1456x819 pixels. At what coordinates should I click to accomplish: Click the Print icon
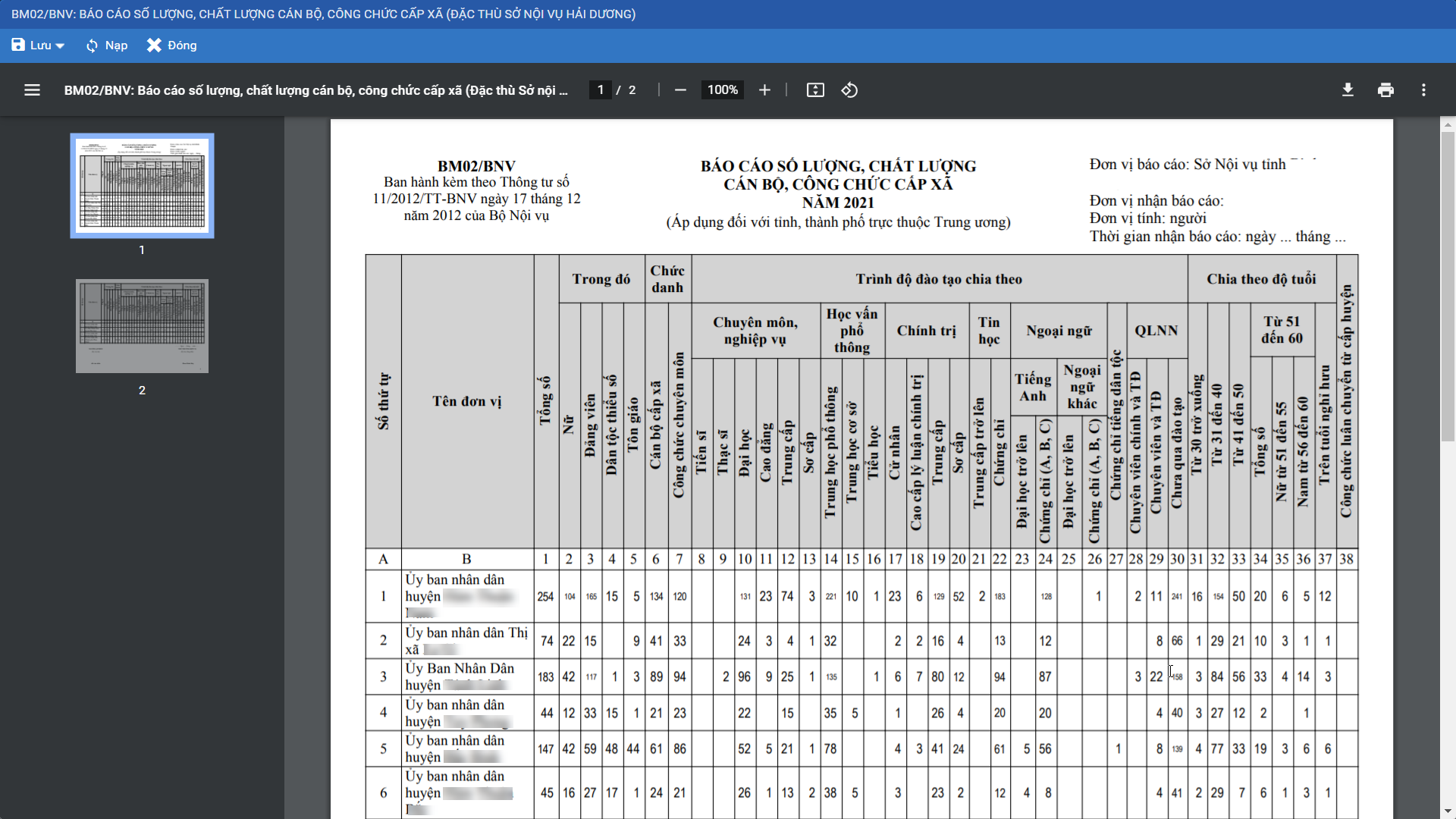pos(1385,90)
